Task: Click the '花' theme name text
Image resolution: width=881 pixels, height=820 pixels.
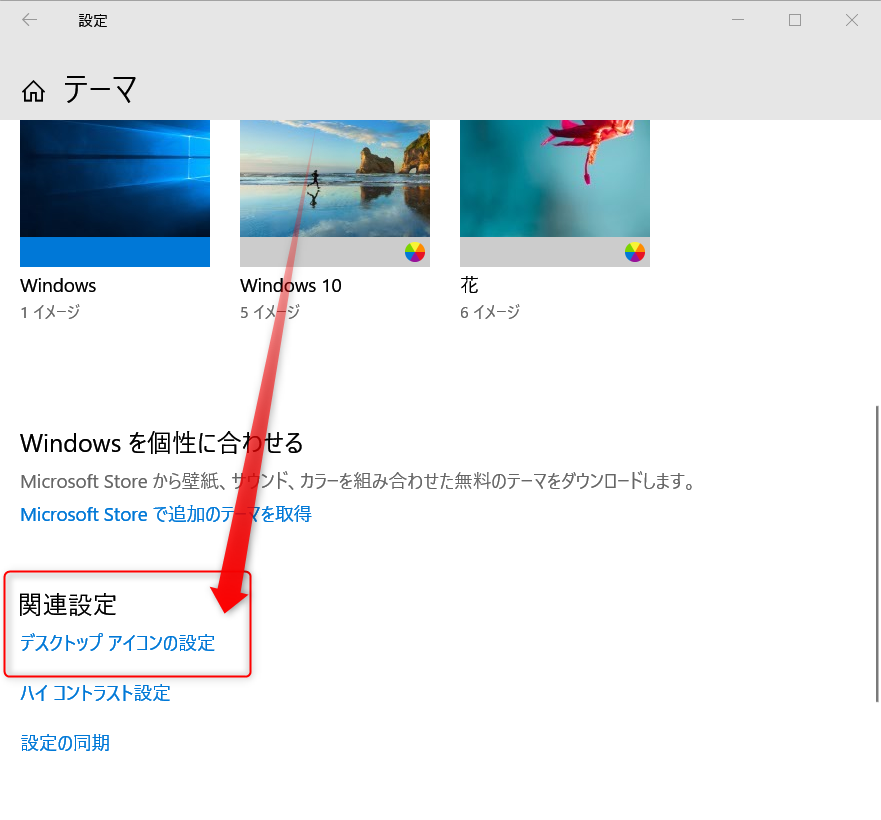Action: pyautogui.click(x=469, y=286)
